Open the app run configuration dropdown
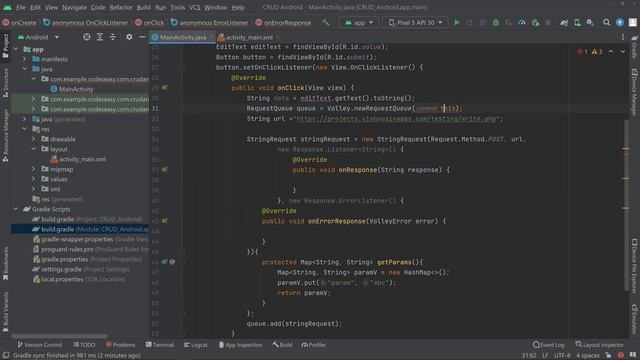 coord(359,22)
